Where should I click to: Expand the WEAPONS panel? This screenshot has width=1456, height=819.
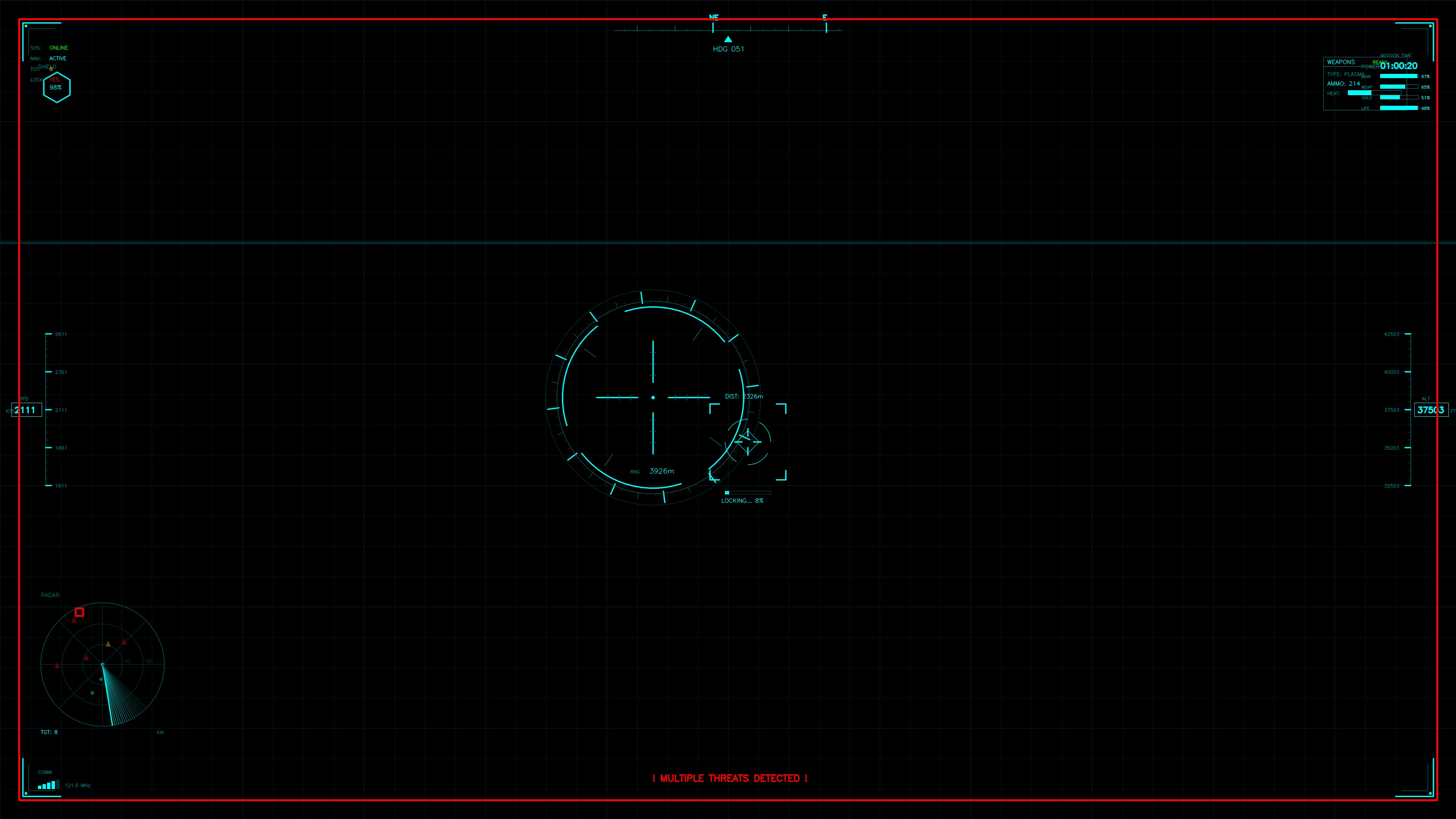[x=1341, y=62]
